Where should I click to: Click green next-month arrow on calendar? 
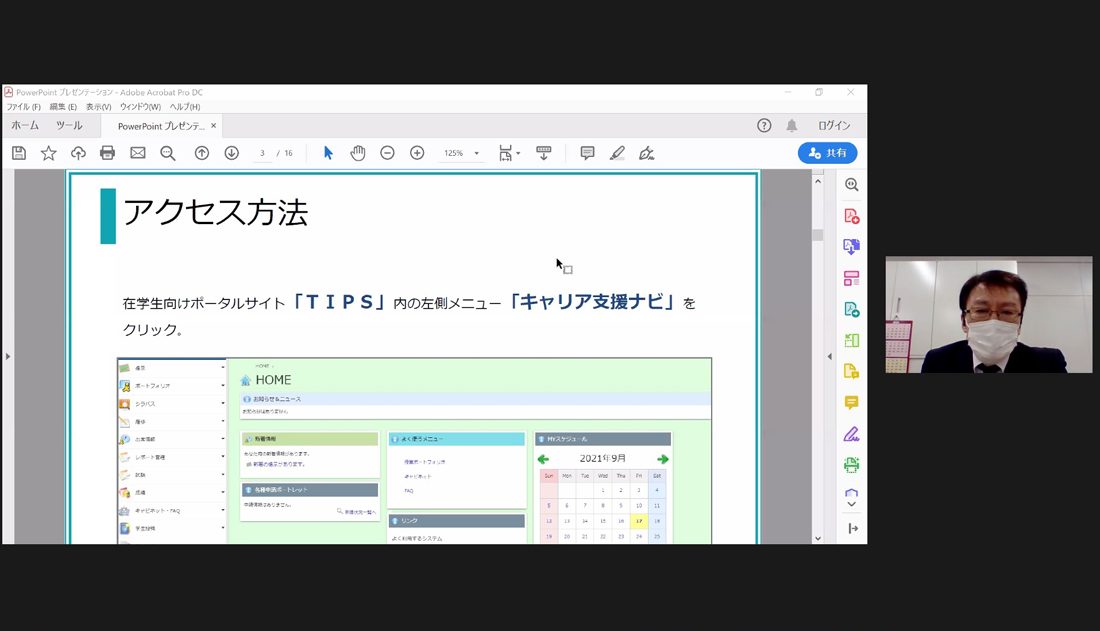(x=663, y=459)
